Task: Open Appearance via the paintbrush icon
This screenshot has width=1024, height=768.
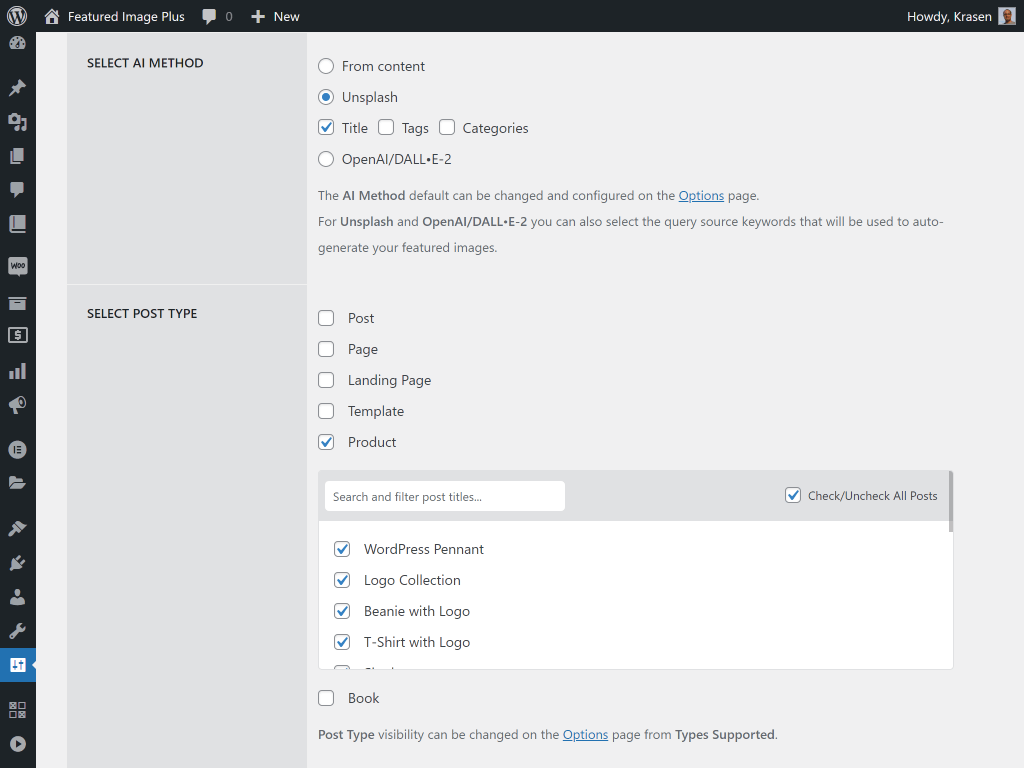Action: click(x=18, y=528)
